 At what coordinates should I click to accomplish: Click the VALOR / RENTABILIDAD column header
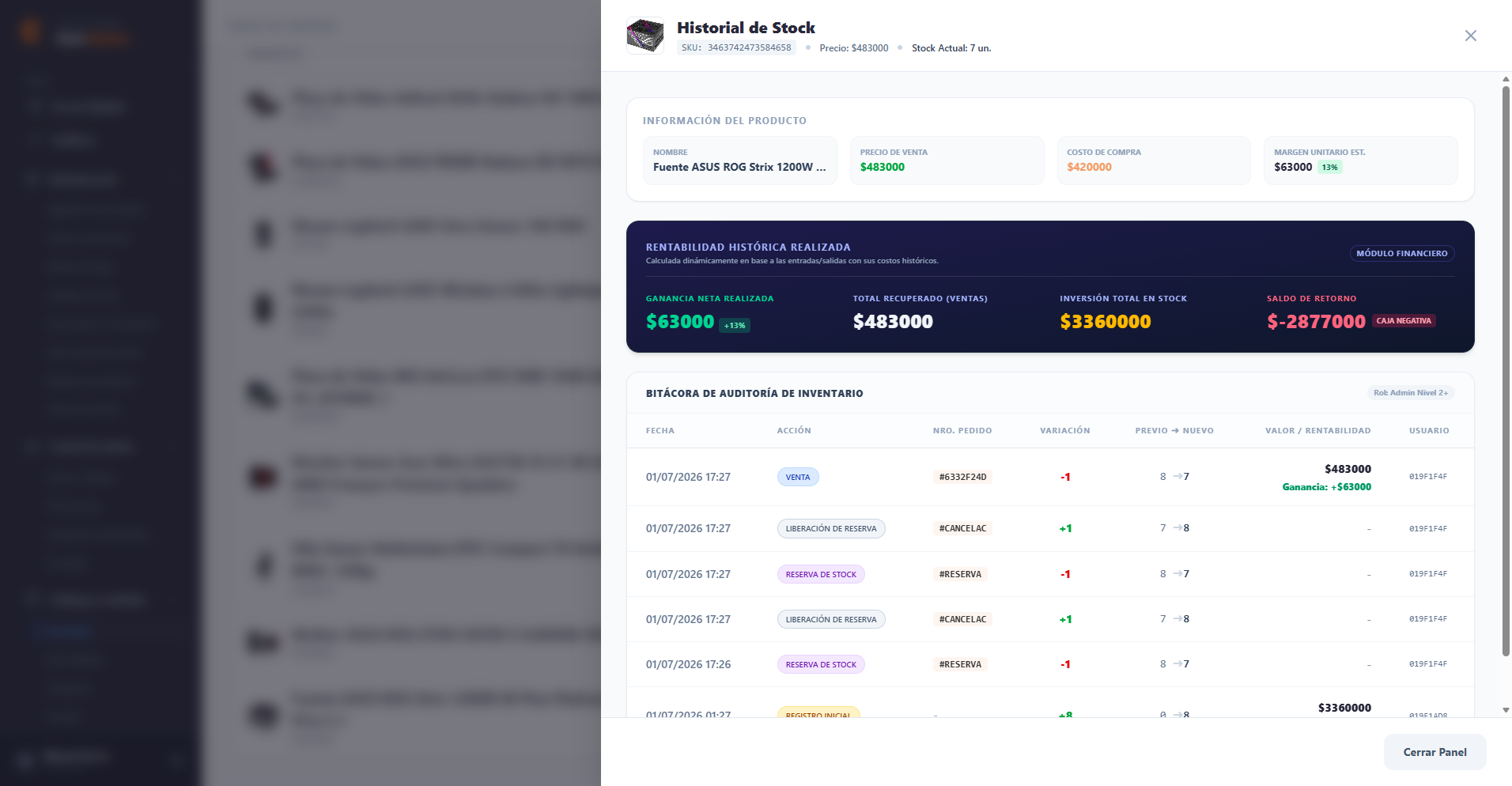[x=1318, y=431]
